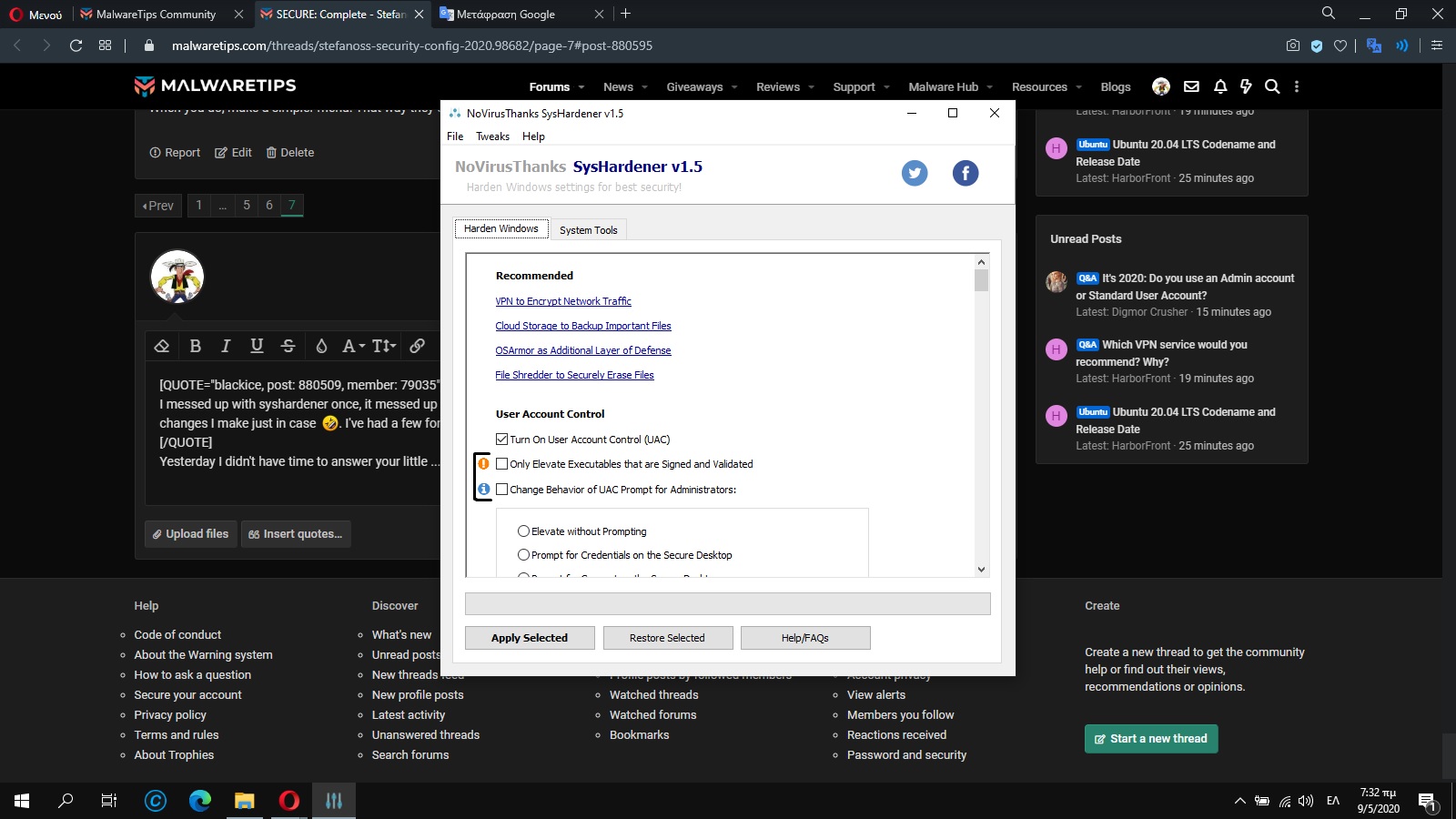Uncheck Turn On User Account Control (UAC)
This screenshot has width=1456, height=819.
point(502,440)
